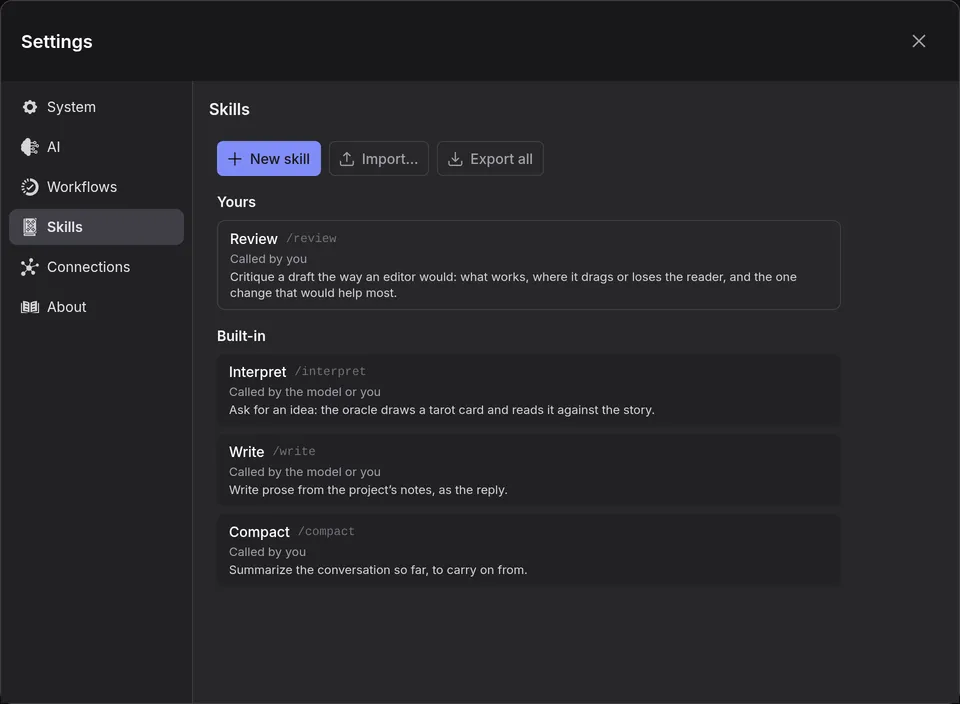Click 'Write prose from the project's notes' text
Image resolution: width=960 pixels, height=704 pixels.
pos(368,490)
